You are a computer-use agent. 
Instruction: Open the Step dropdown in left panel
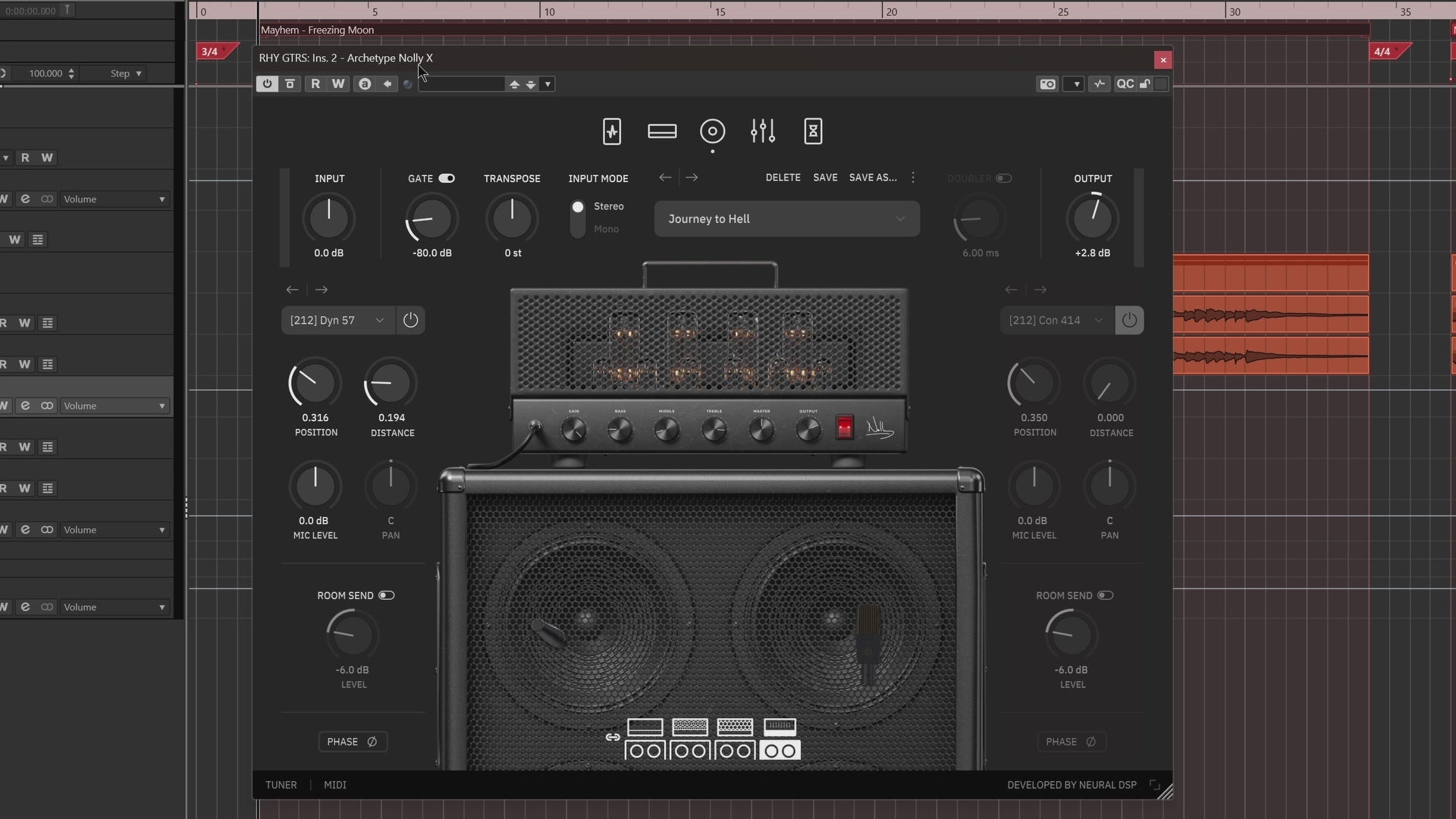(x=125, y=74)
